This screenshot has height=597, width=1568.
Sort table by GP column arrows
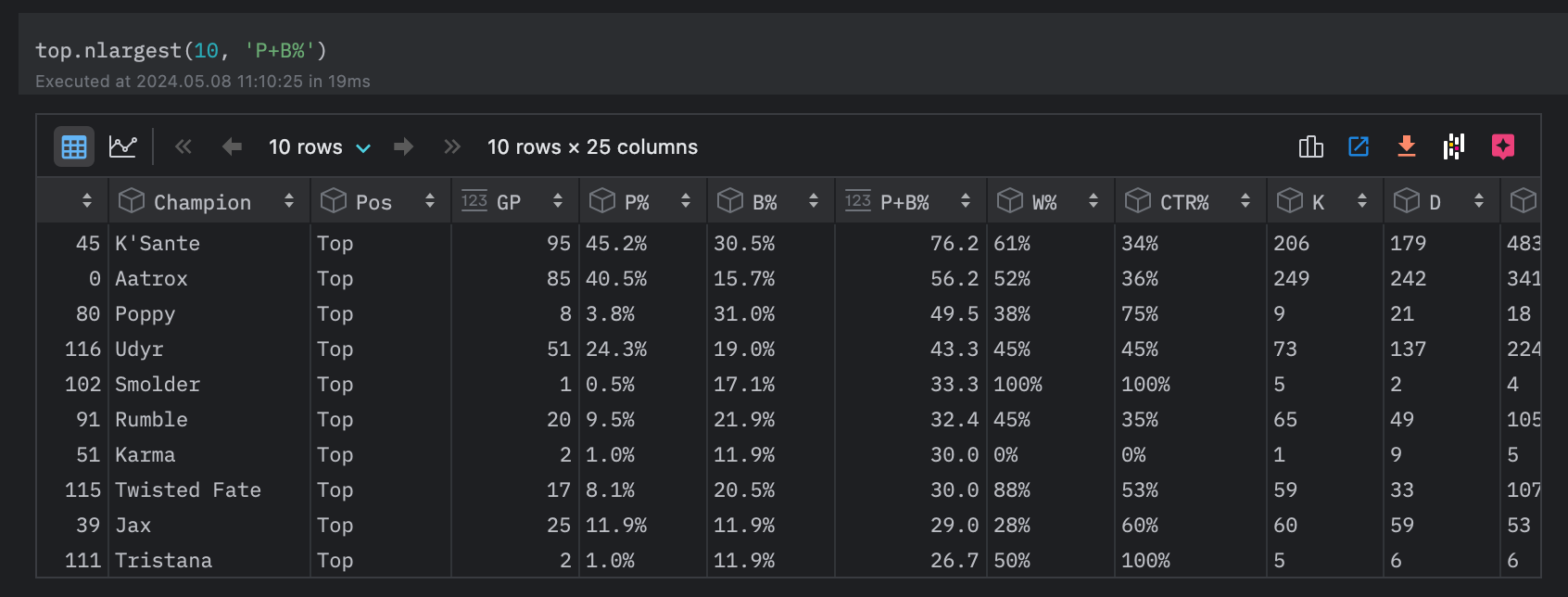click(x=558, y=201)
